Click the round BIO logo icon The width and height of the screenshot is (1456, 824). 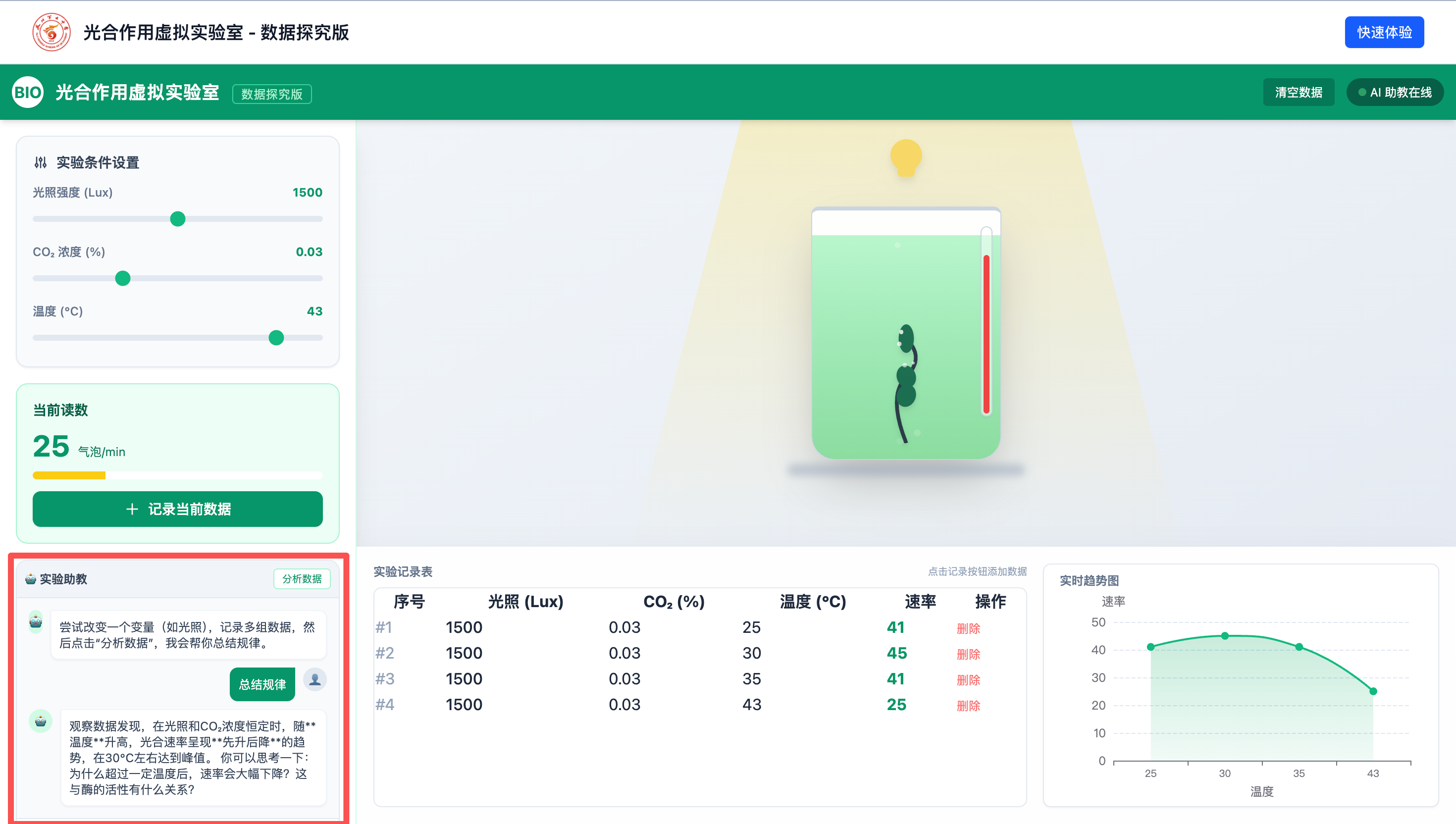tap(28, 92)
